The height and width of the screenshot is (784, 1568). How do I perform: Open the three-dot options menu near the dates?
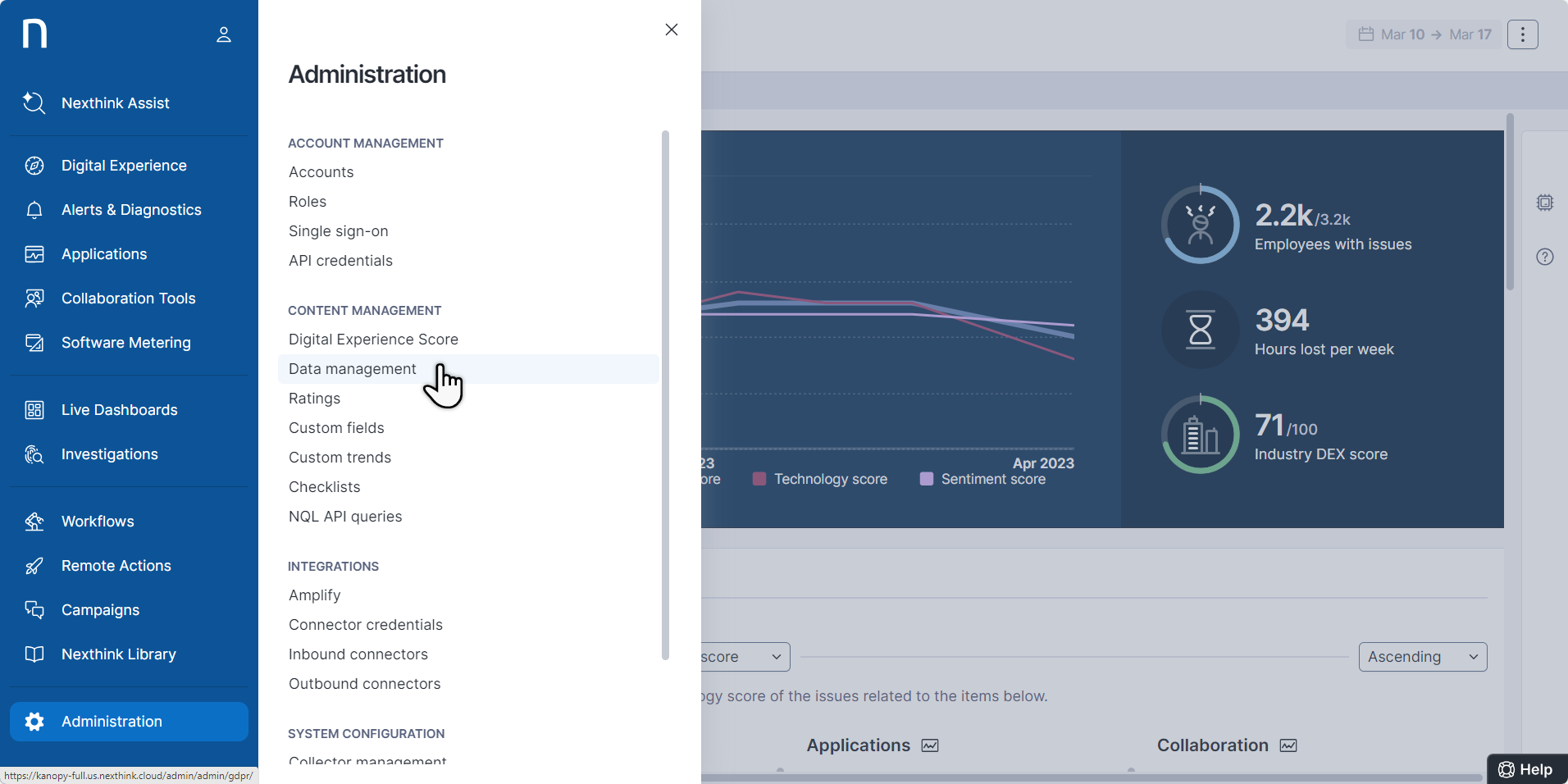tap(1523, 34)
